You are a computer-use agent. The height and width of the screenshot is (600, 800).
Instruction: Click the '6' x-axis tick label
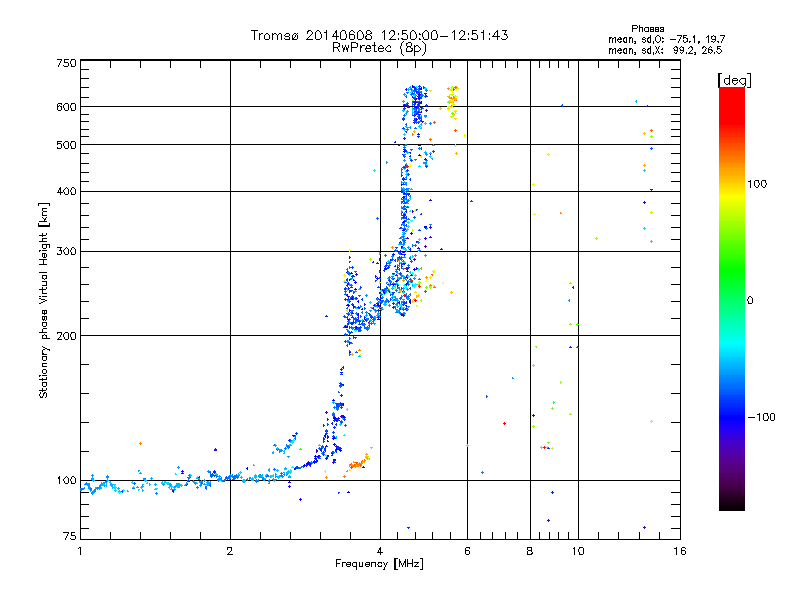467,551
